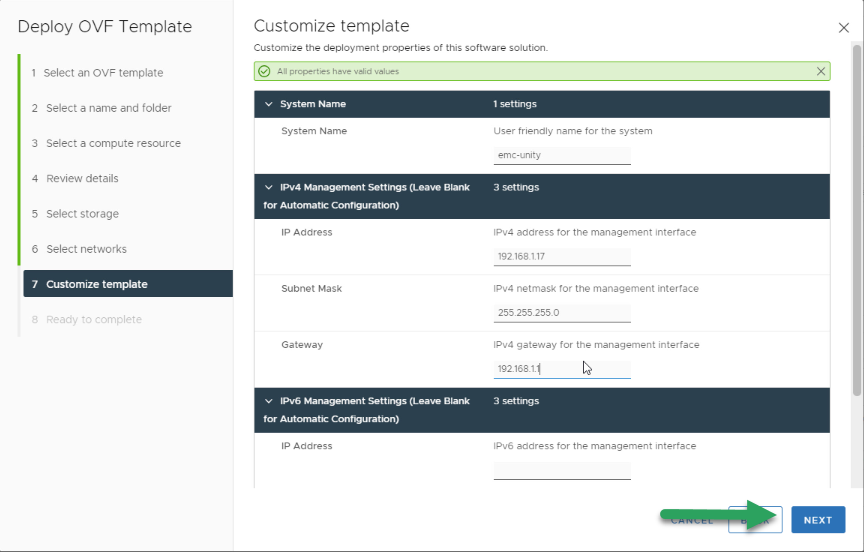Select step 7 Customize template
864x552 pixels.
(x=128, y=284)
